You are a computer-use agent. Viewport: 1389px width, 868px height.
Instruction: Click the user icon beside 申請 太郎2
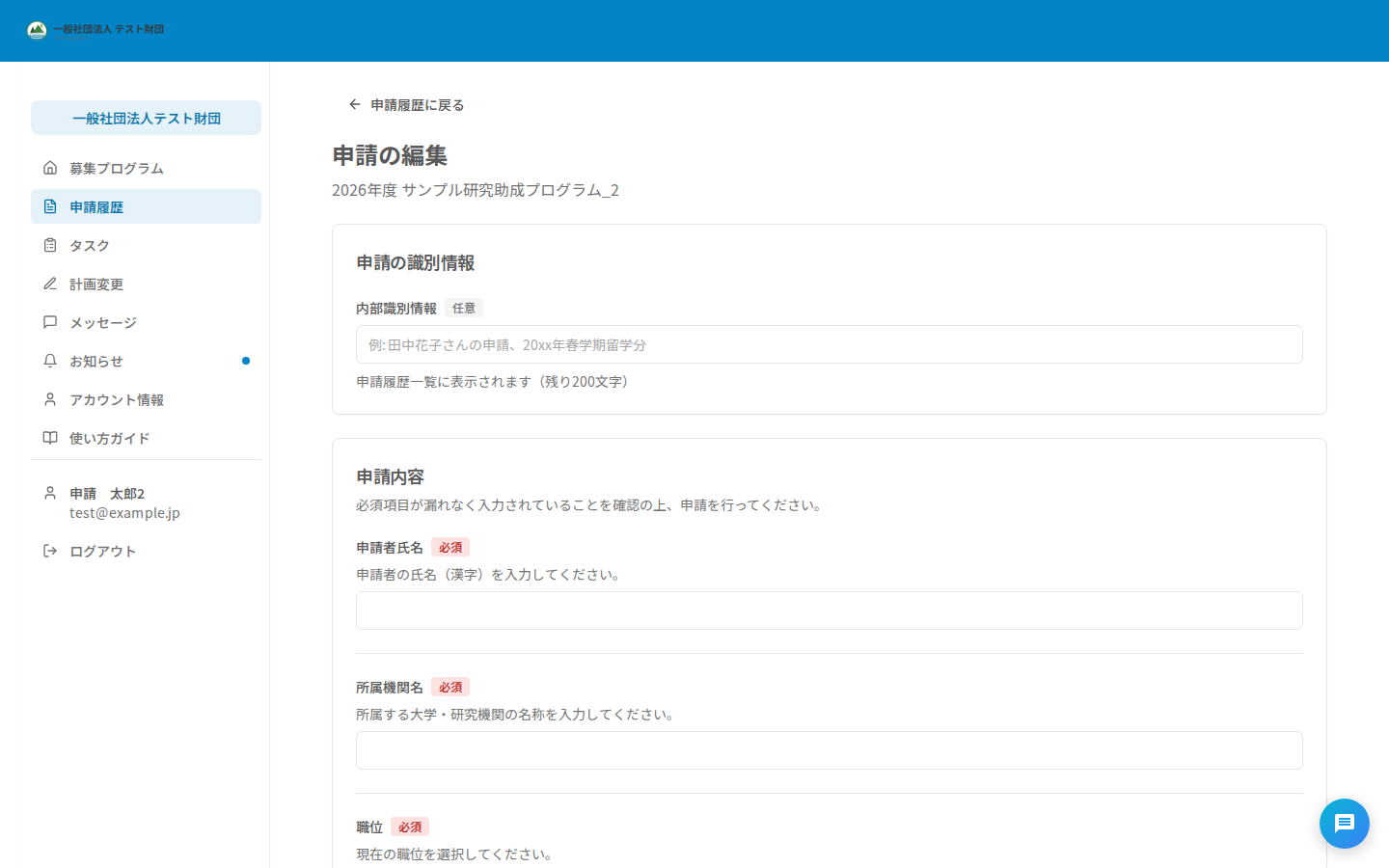tap(50, 493)
